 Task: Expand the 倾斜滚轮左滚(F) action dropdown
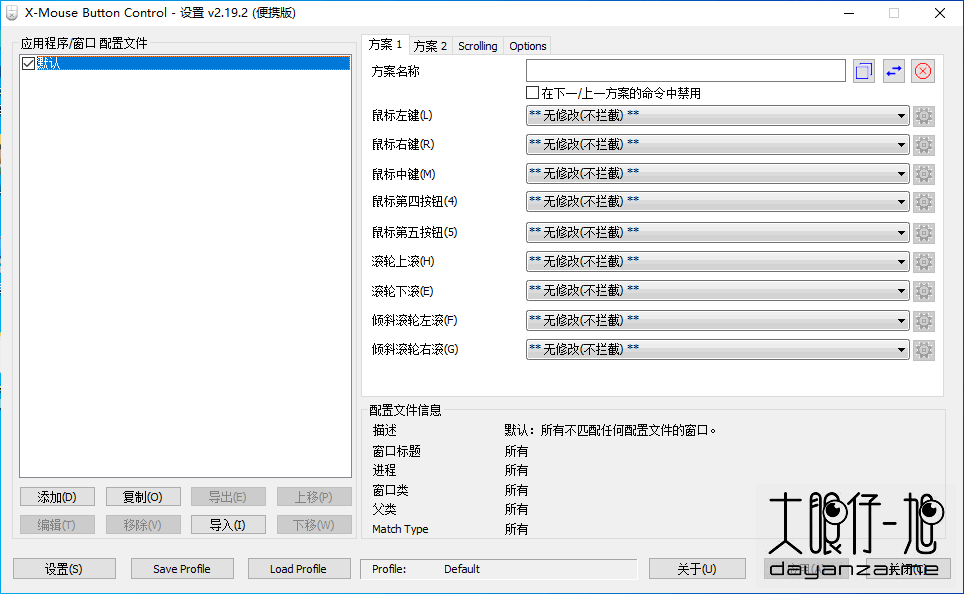(717, 320)
